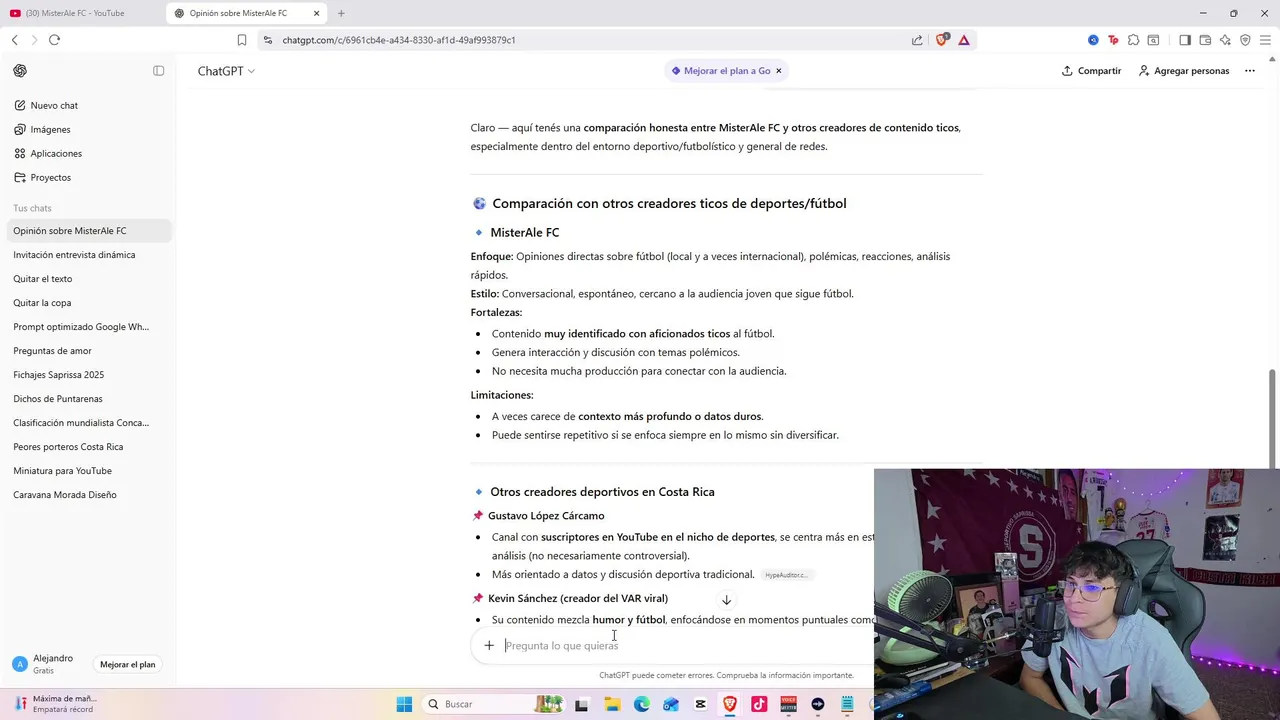Open chat Fichajes Saprissa 2025

(x=58, y=375)
